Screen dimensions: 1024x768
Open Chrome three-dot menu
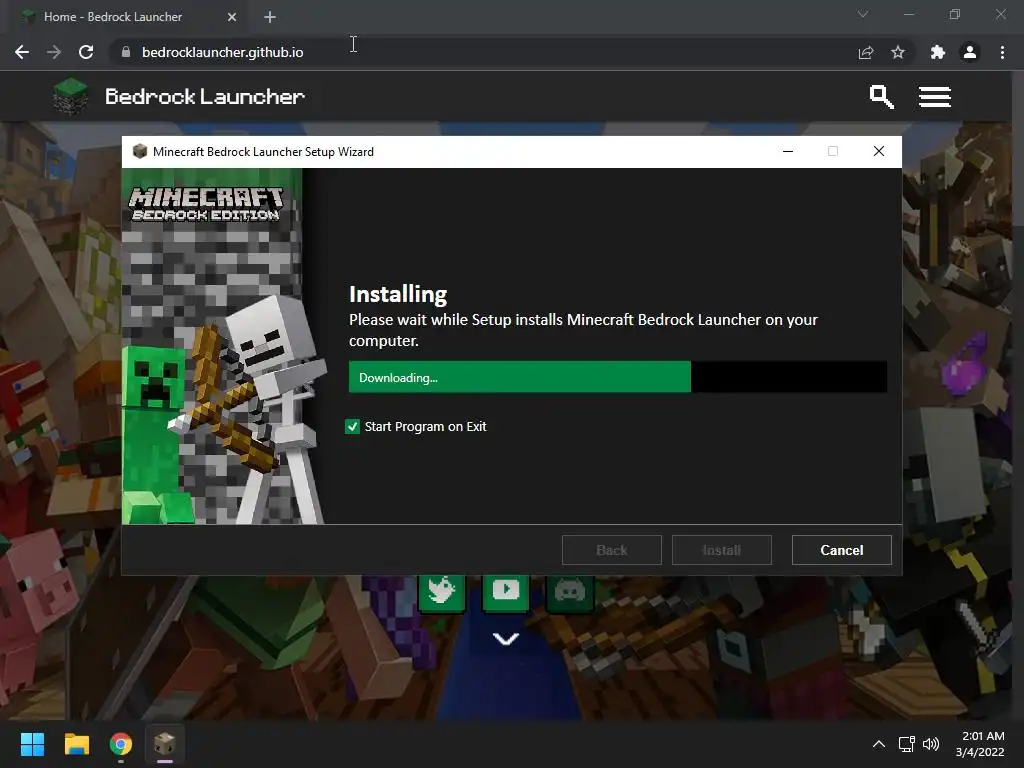pyautogui.click(x=1002, y=52)
